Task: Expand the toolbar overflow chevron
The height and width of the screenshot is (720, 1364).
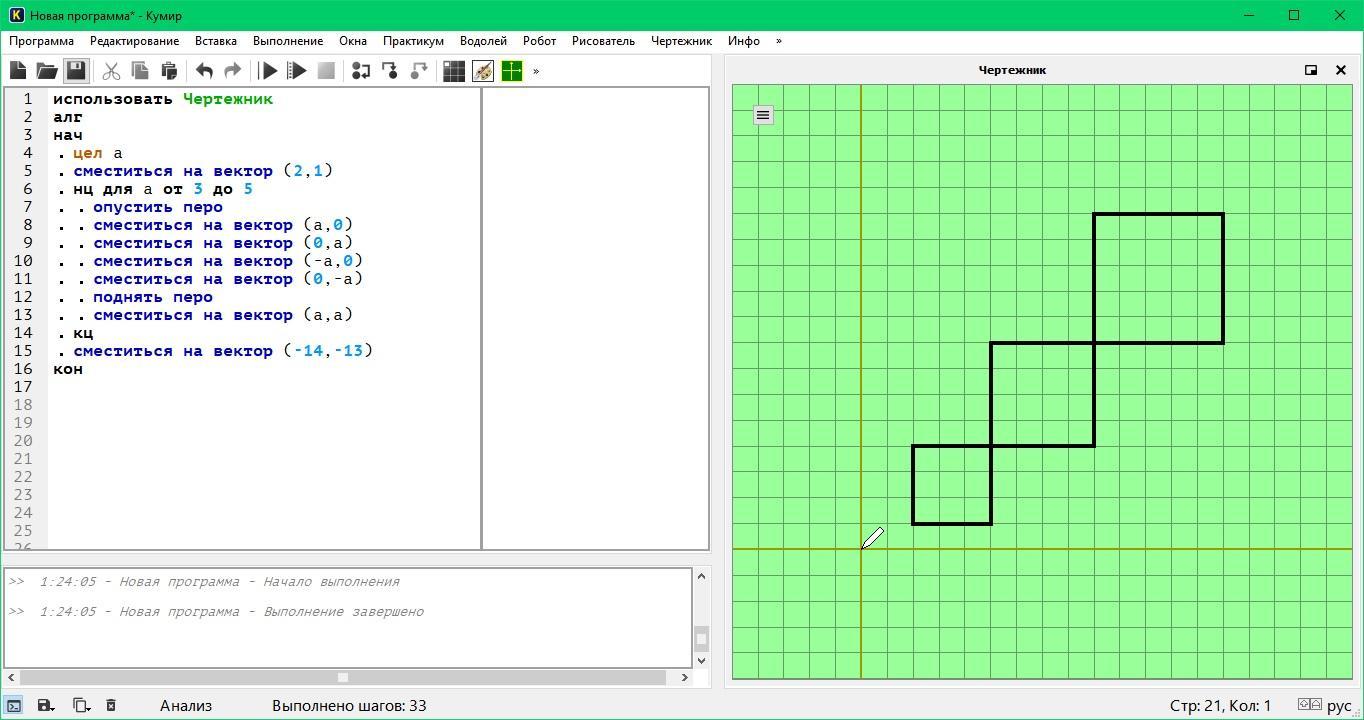Action: coord(536,71)
